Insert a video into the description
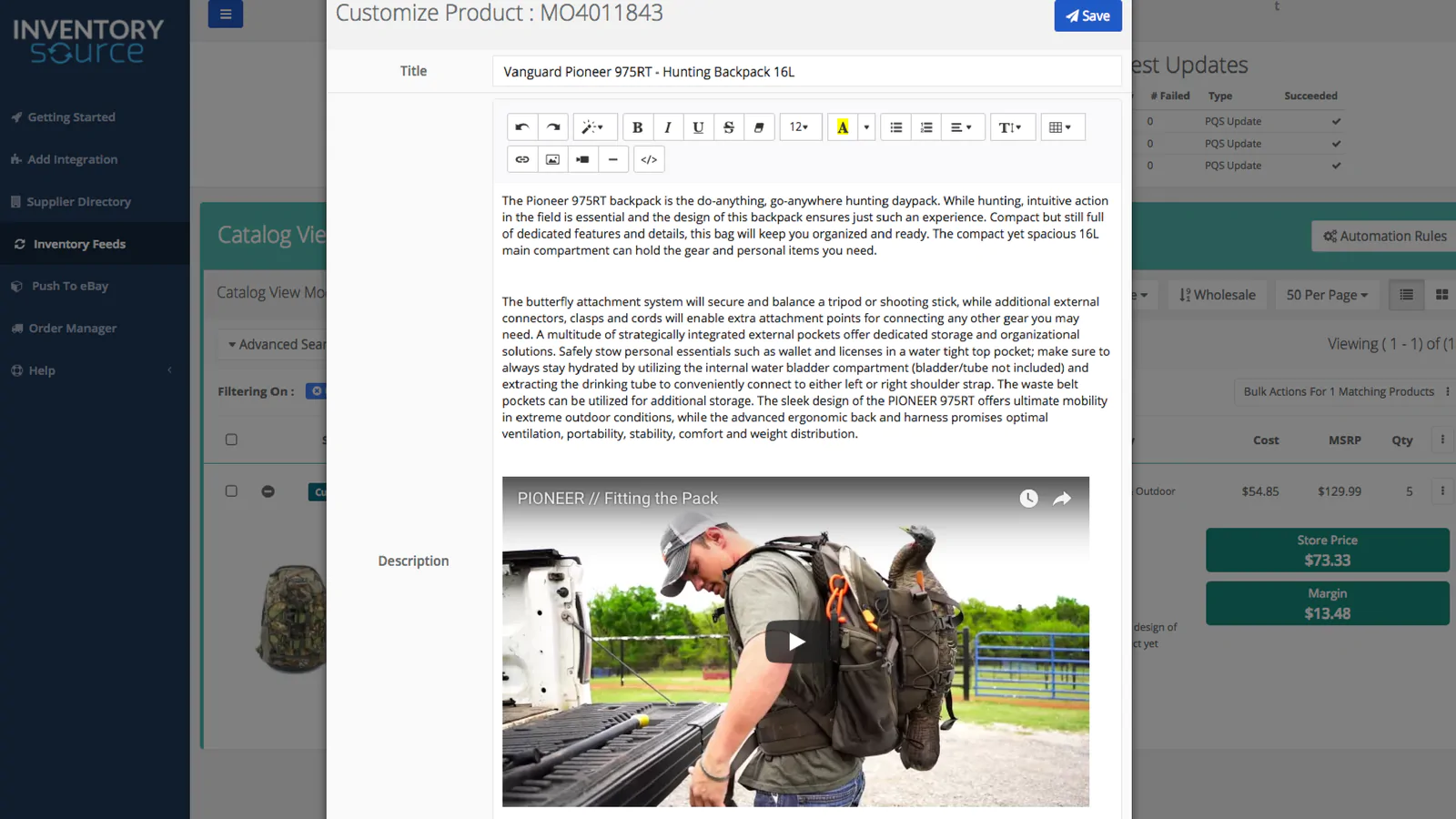 pyautogui.click(x=582, y=159)
